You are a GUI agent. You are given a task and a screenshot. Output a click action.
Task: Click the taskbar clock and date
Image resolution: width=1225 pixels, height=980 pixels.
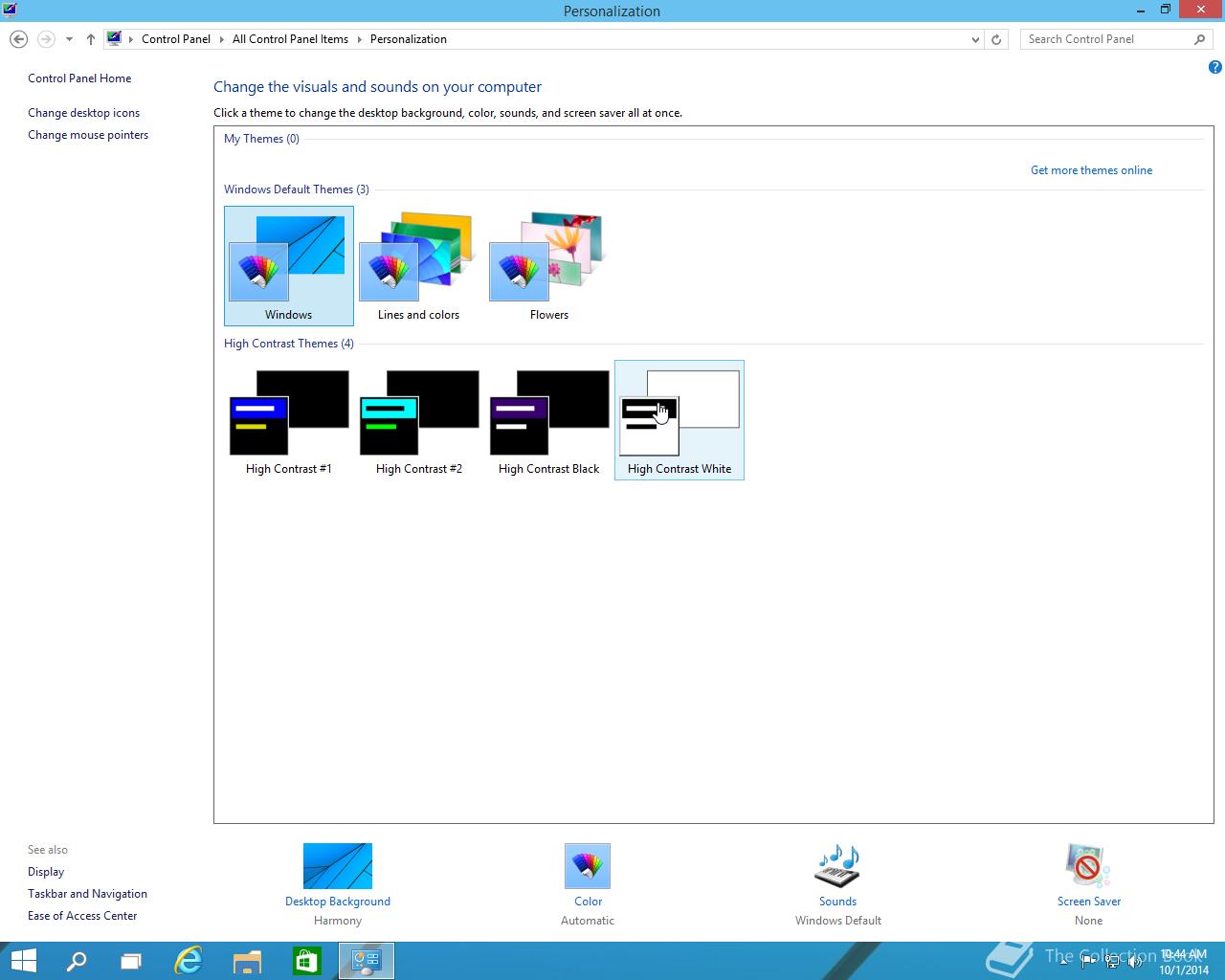tap(1184, 962)
